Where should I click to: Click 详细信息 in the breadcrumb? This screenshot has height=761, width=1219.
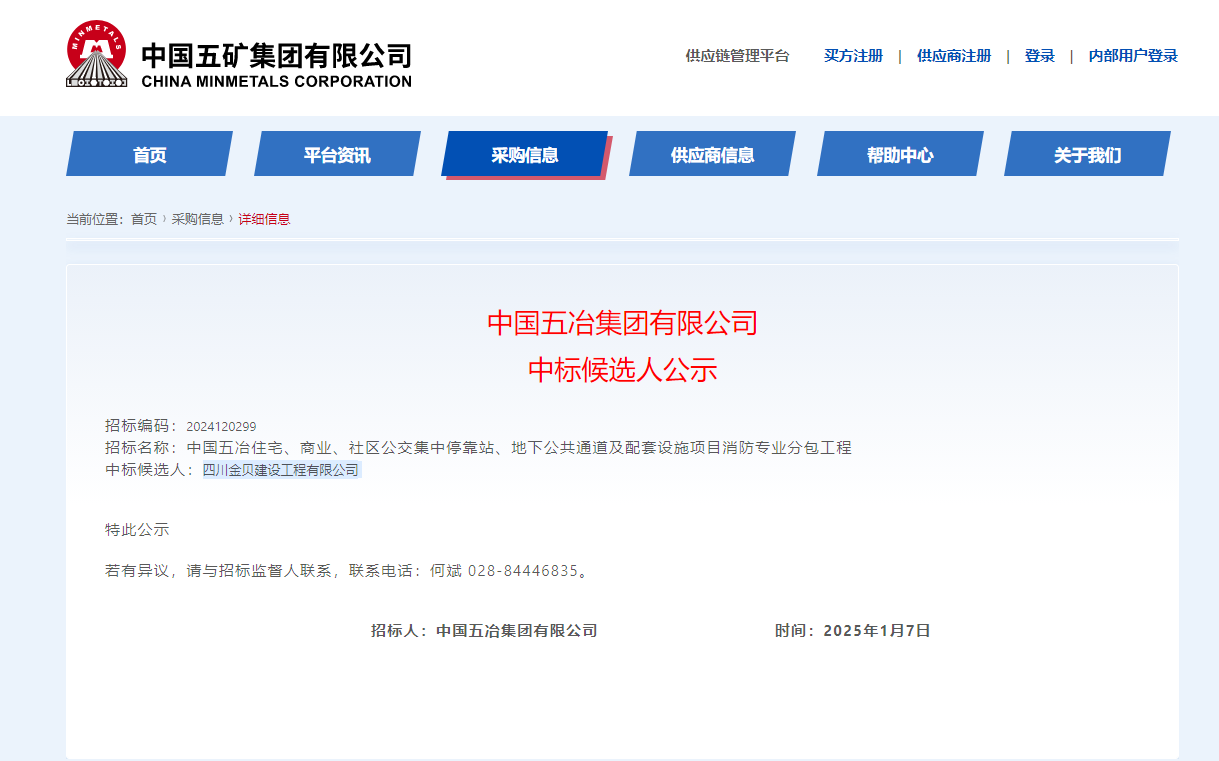(x=264, y=219)
